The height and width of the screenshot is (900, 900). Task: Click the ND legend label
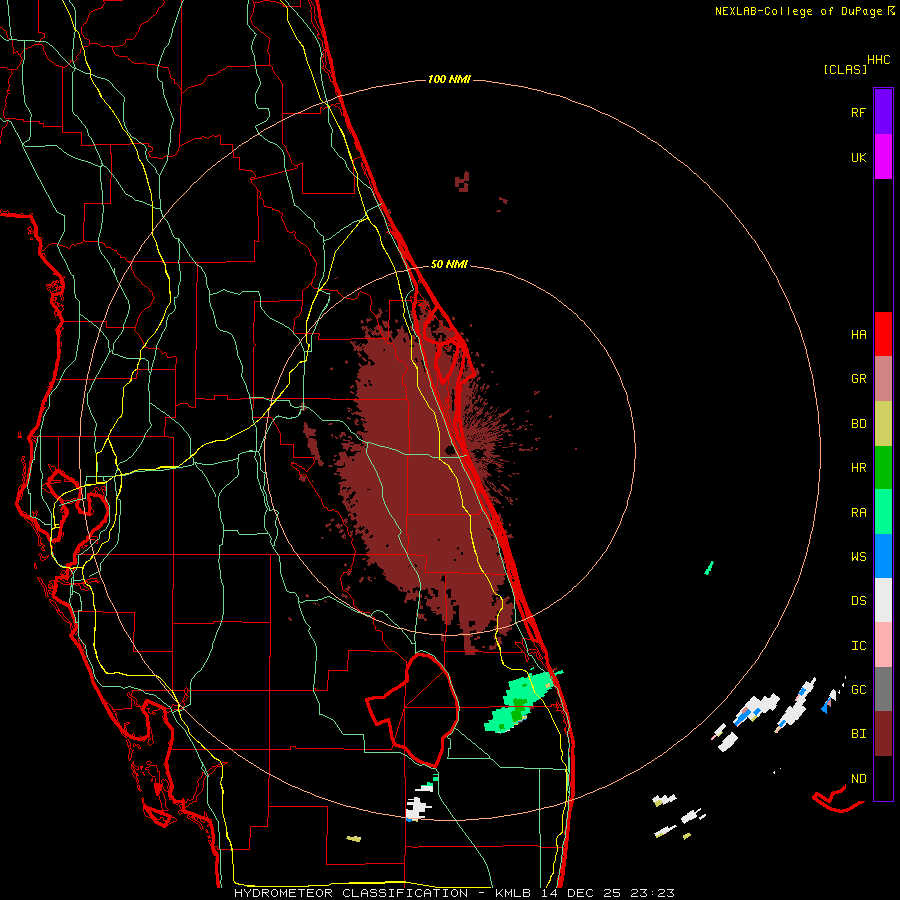point(858,779)
